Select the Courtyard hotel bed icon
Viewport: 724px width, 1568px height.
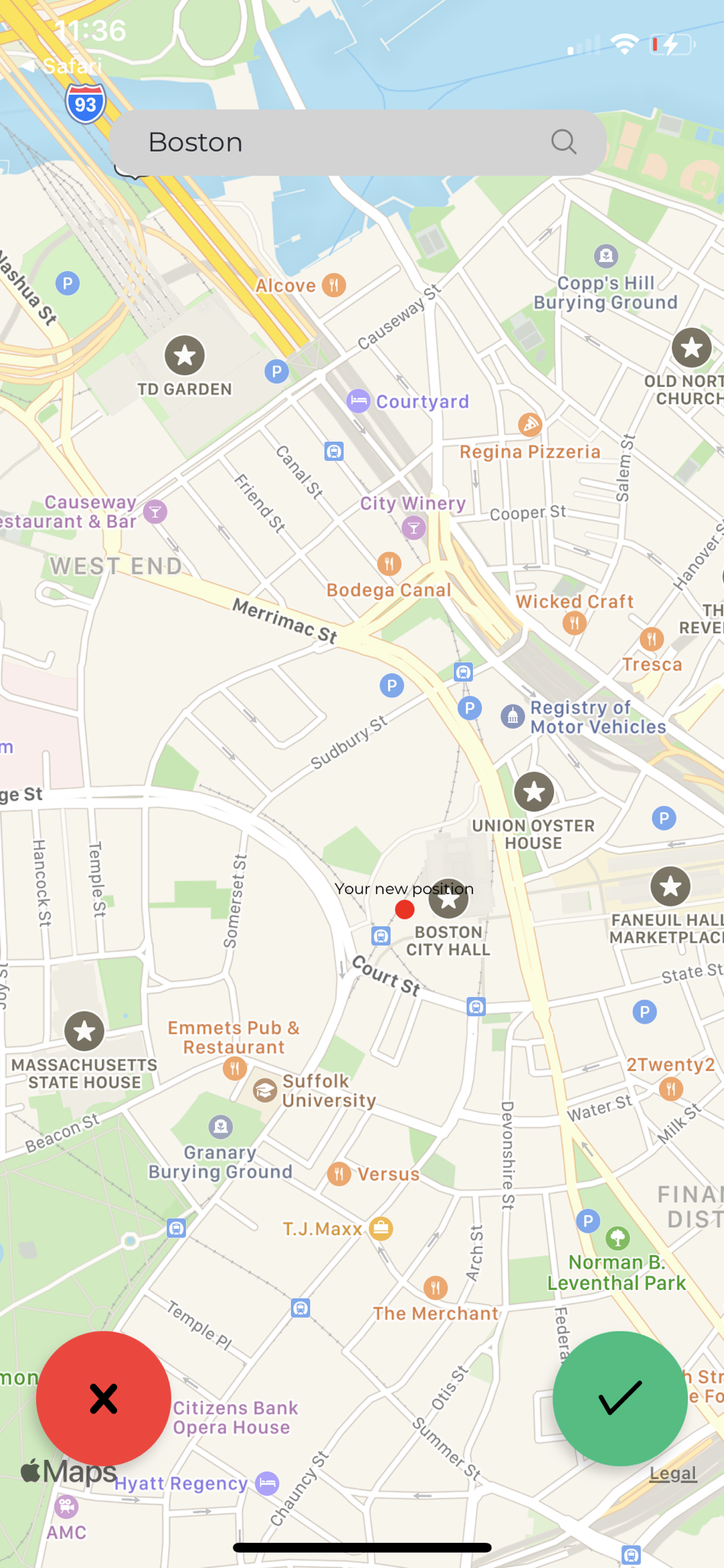(x=358, y=400)
